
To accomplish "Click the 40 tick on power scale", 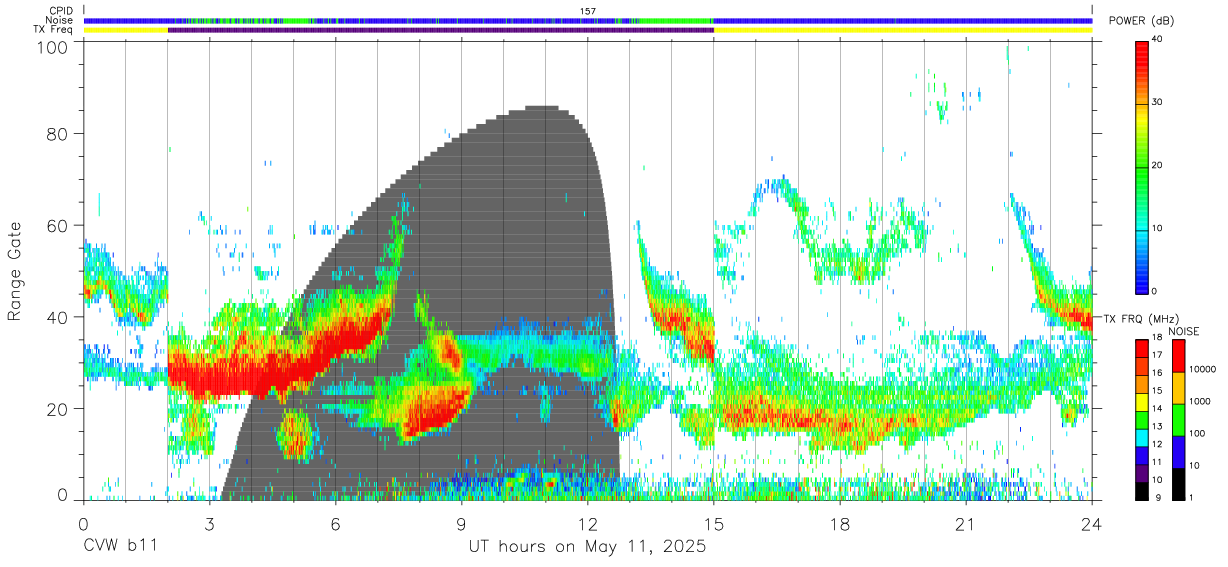I will pyautogui.click(x=1157, y=40).
